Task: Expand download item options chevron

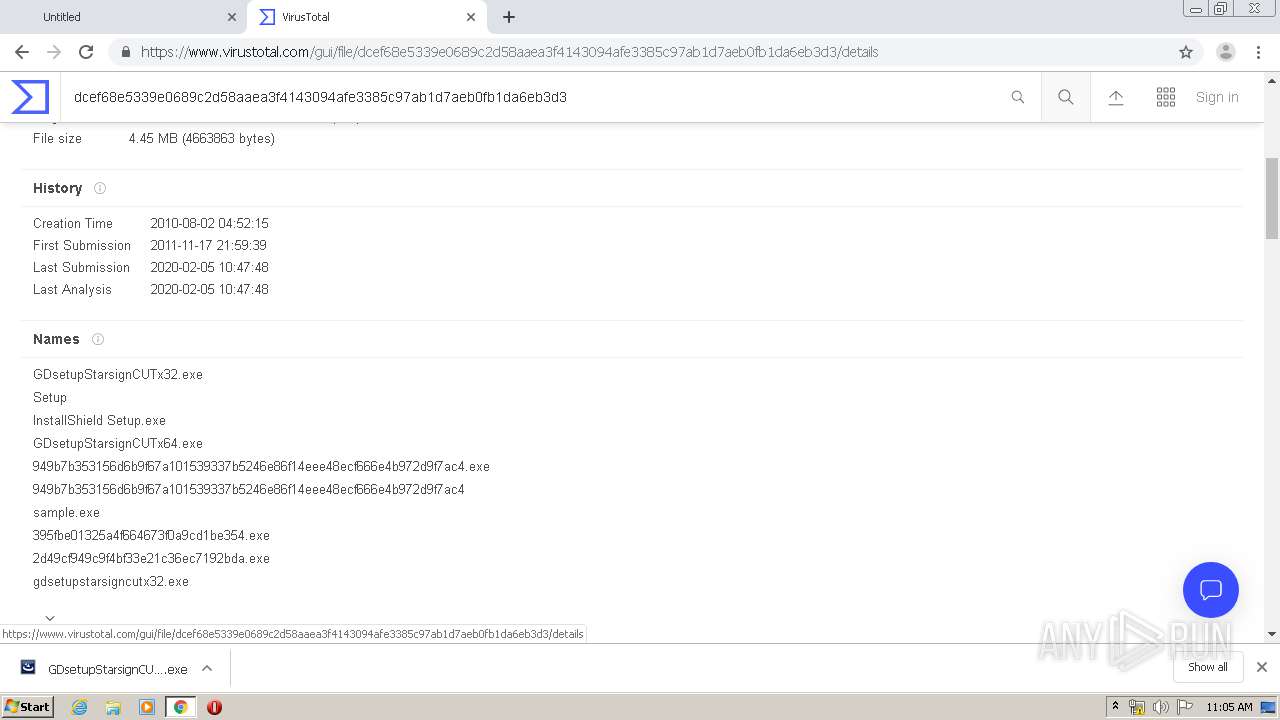Action: point(207,668)
